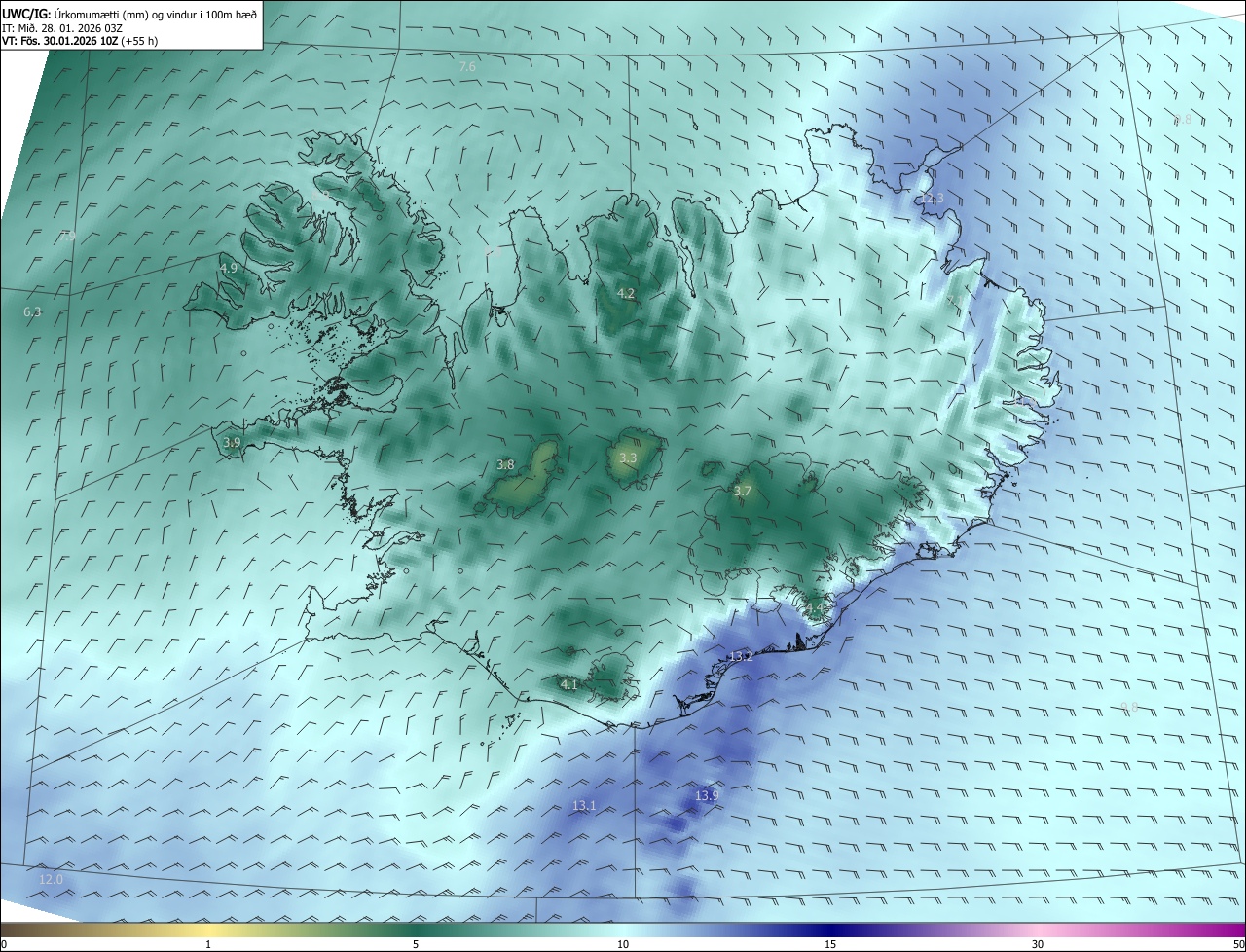Click the 3.3 value label on central glacier
Screen dimensions: 1246x952
coord(628,458)
